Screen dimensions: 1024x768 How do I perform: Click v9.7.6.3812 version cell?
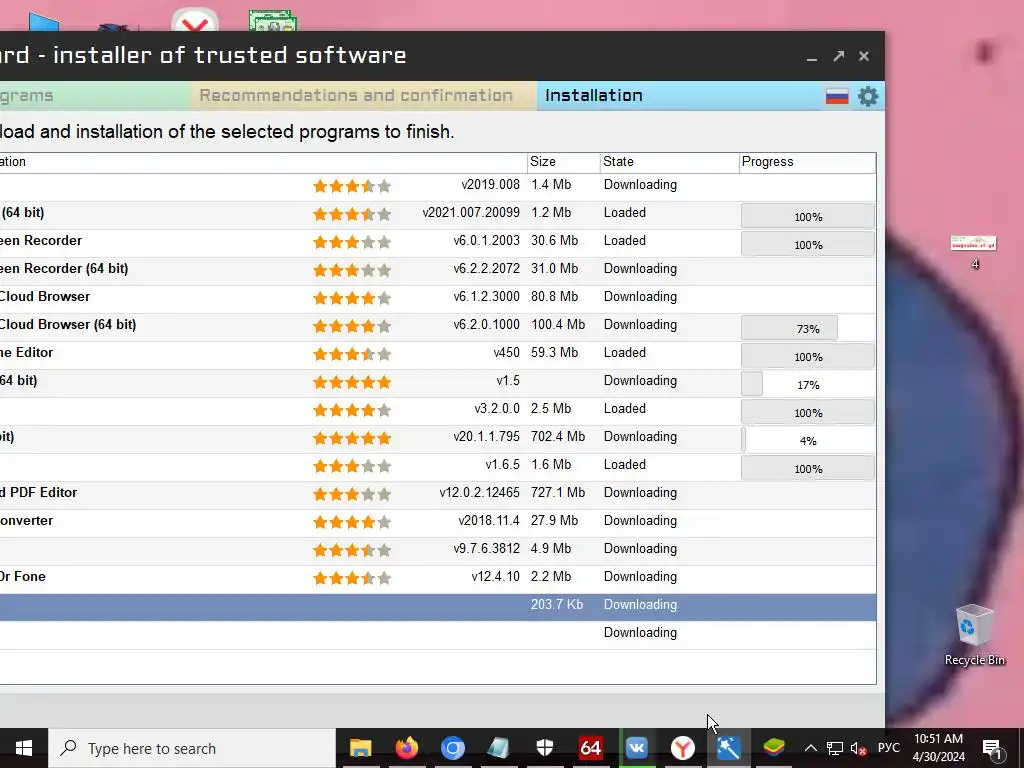[487, 549]
